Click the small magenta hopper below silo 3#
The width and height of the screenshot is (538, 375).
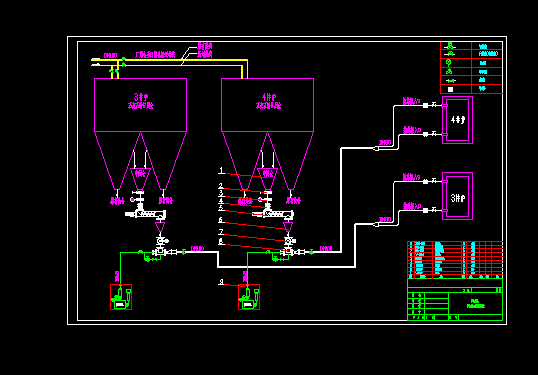(x=140, y=178)
